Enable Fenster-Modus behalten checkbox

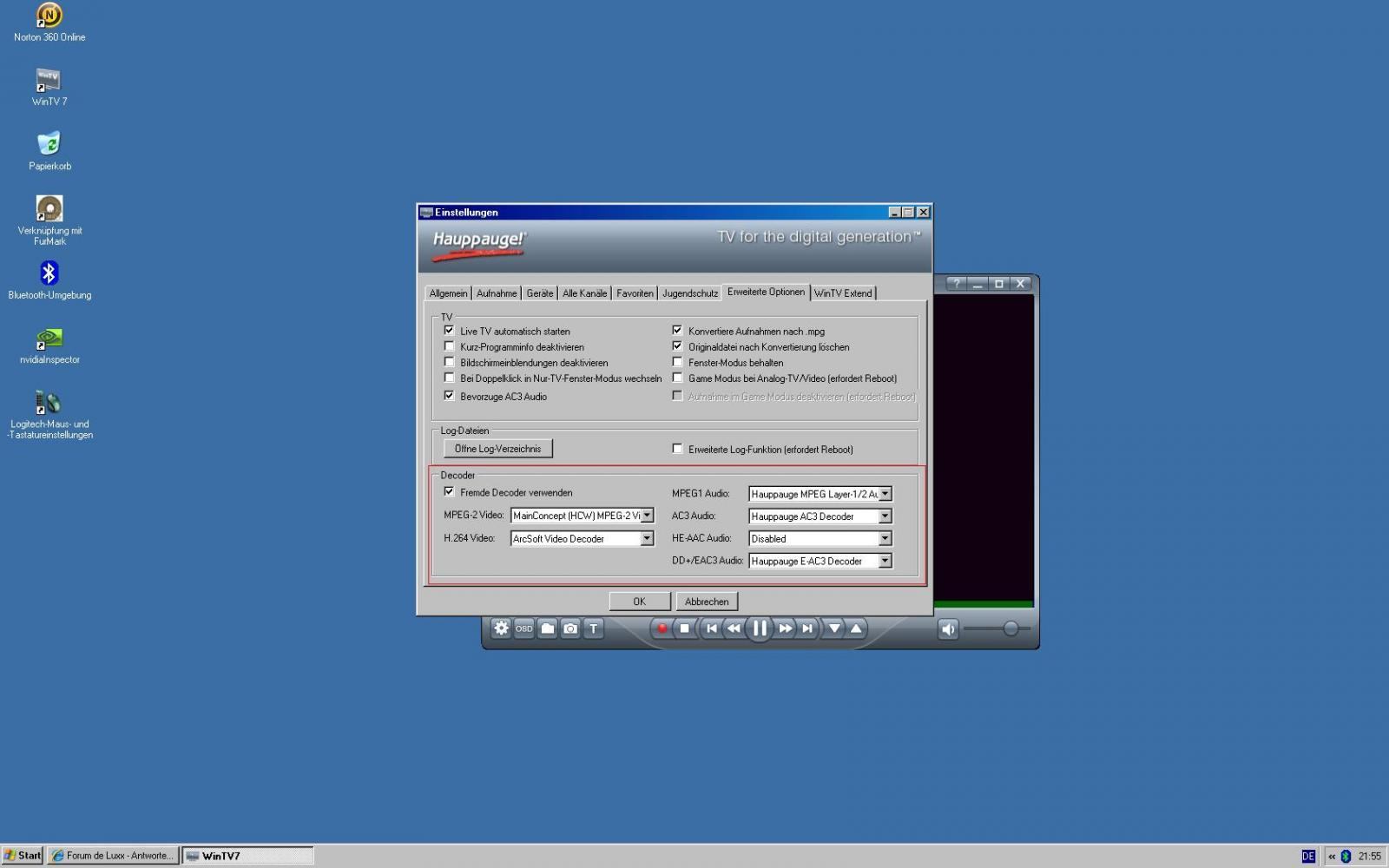(x=677, y=362)
